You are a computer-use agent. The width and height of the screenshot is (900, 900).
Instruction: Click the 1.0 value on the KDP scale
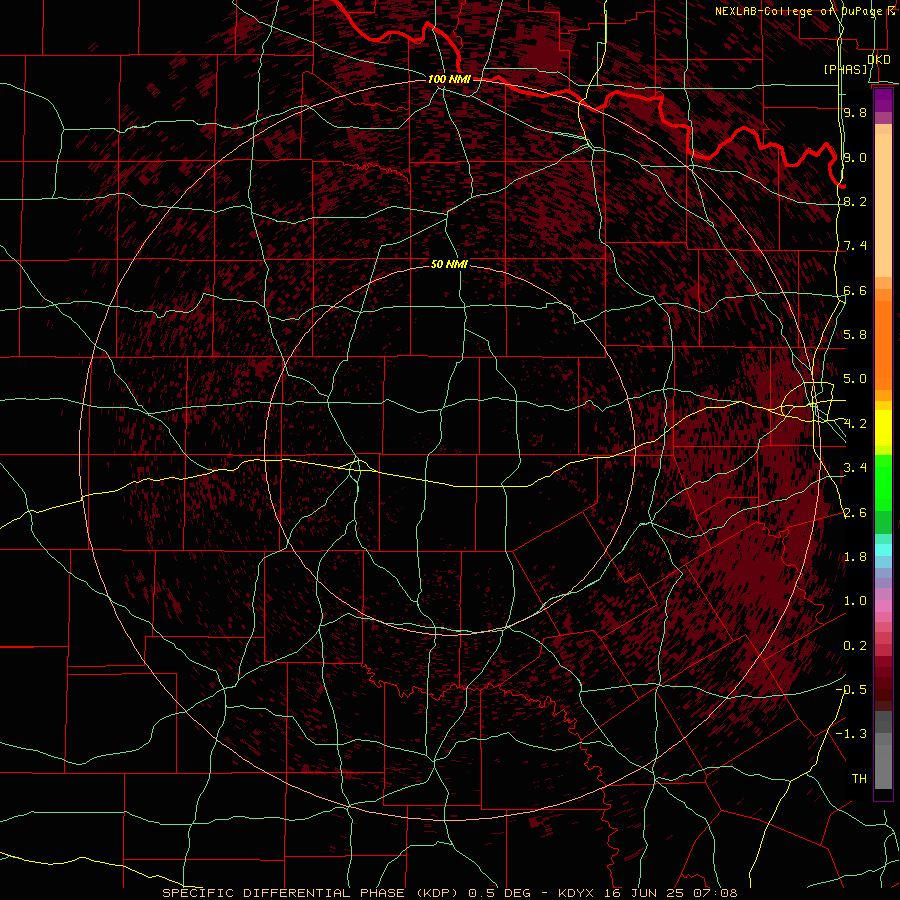855,600
